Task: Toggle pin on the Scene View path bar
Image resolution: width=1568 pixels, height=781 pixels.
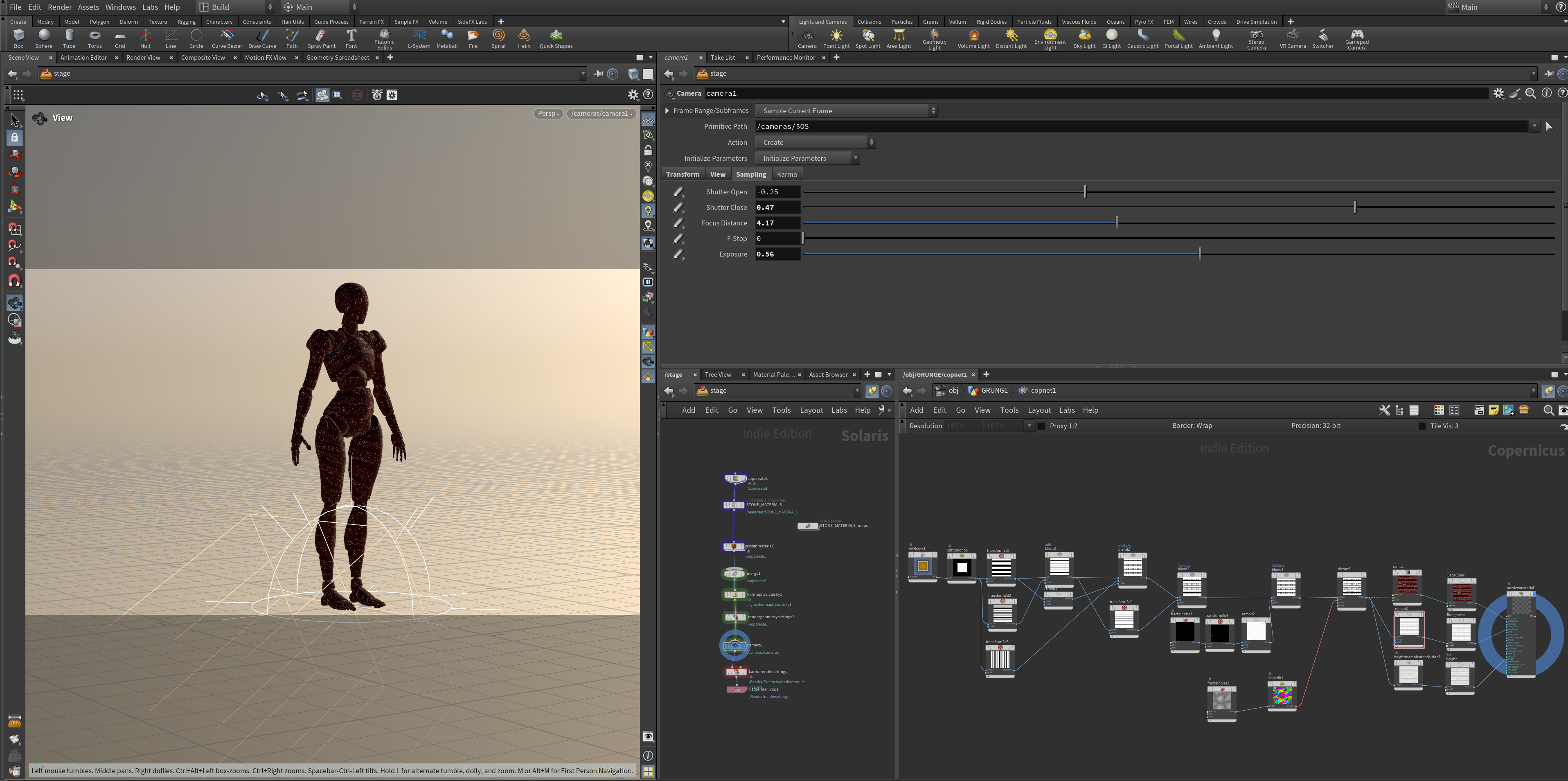Action: (598, 74)
